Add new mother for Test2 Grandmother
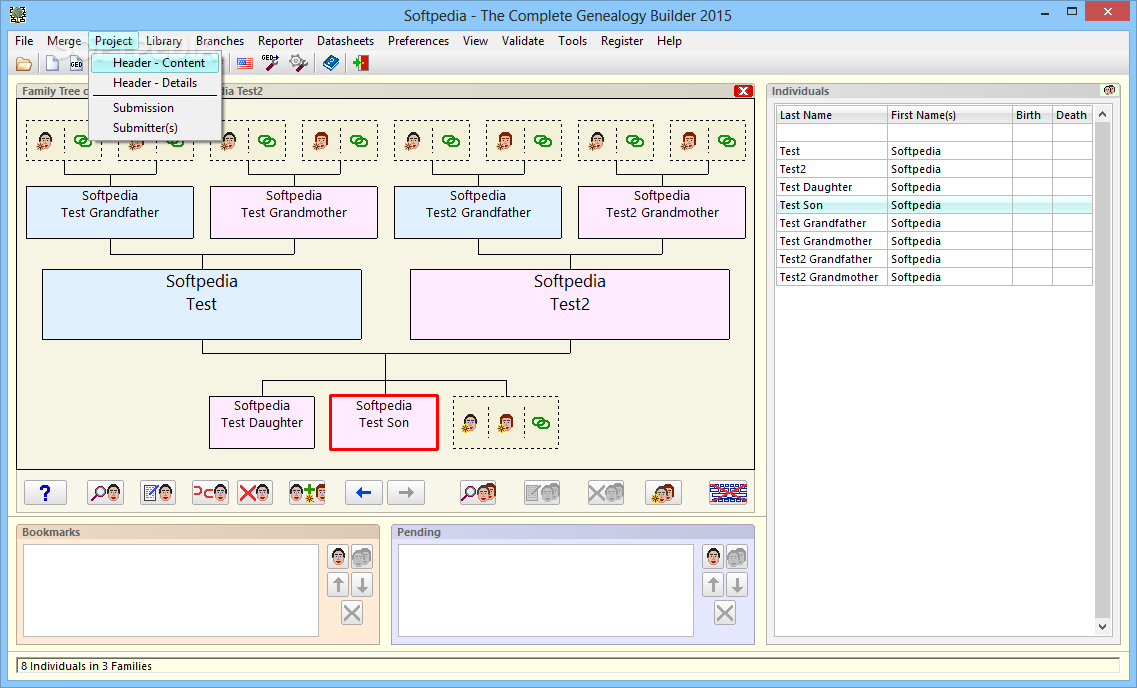The image size is (1137, 688). (689, 141)
